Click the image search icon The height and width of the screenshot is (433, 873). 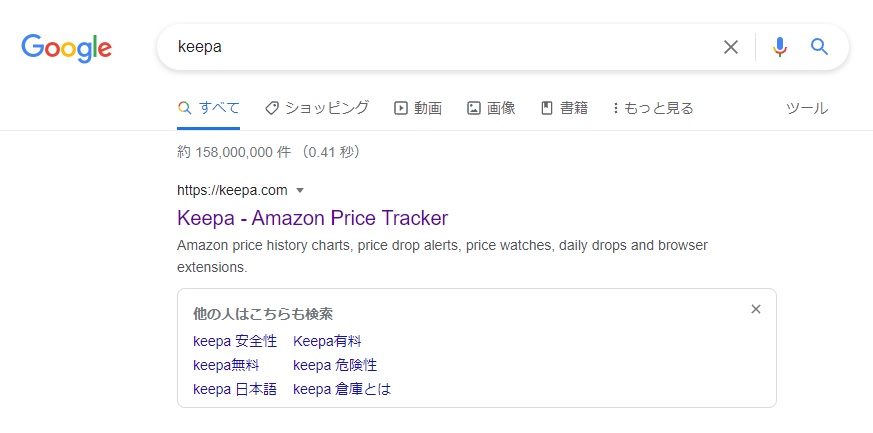tap(473, 108)
